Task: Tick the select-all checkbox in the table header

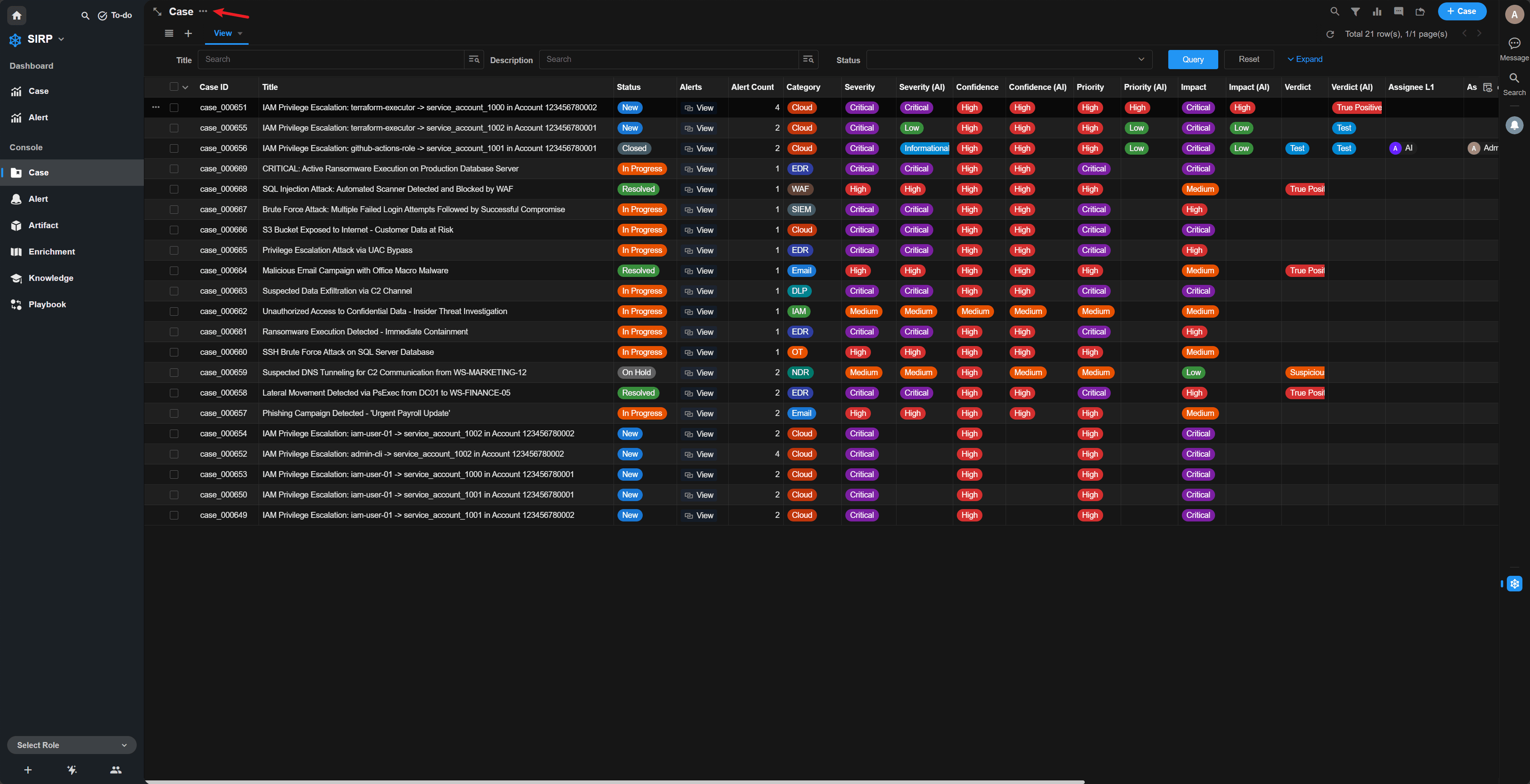Action: (174, 87)
